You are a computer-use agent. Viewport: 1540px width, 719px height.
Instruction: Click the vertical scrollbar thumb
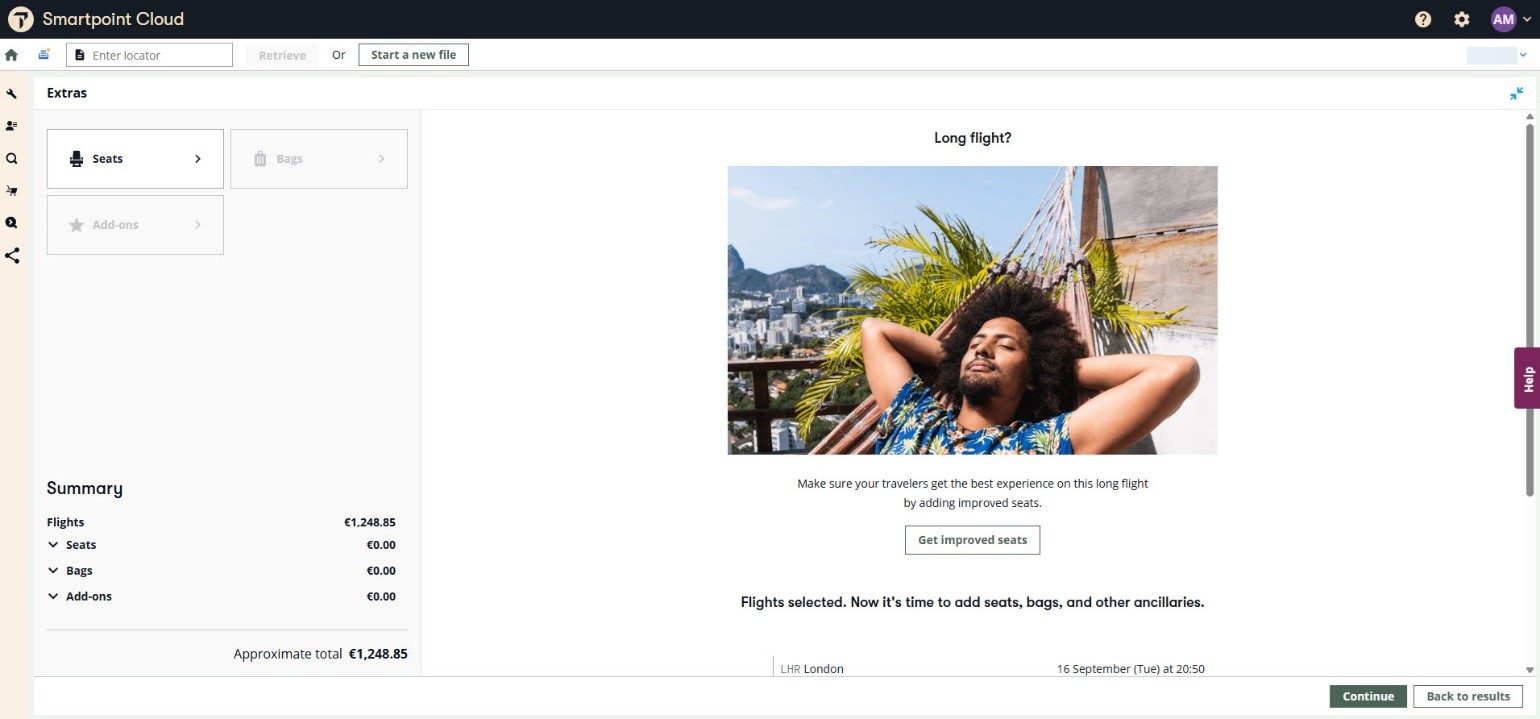pyautogui.click(x=1529, y=308)
